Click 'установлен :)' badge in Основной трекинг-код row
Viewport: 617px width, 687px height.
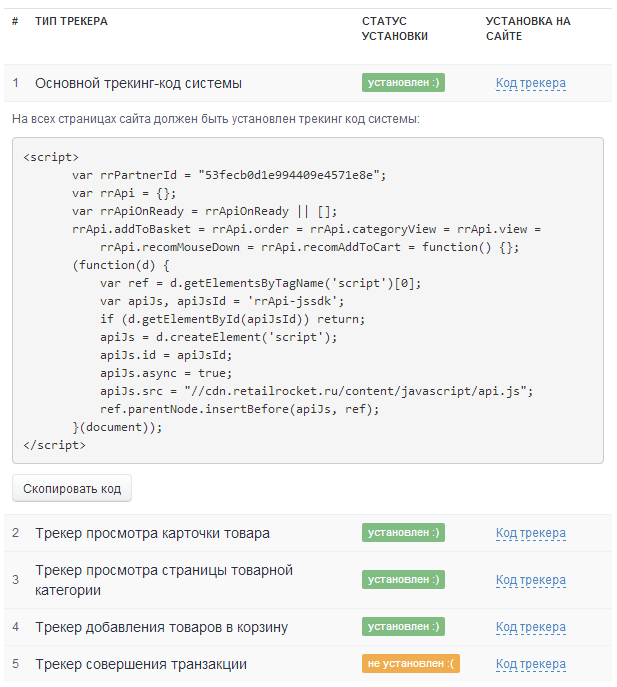point(403,82)
